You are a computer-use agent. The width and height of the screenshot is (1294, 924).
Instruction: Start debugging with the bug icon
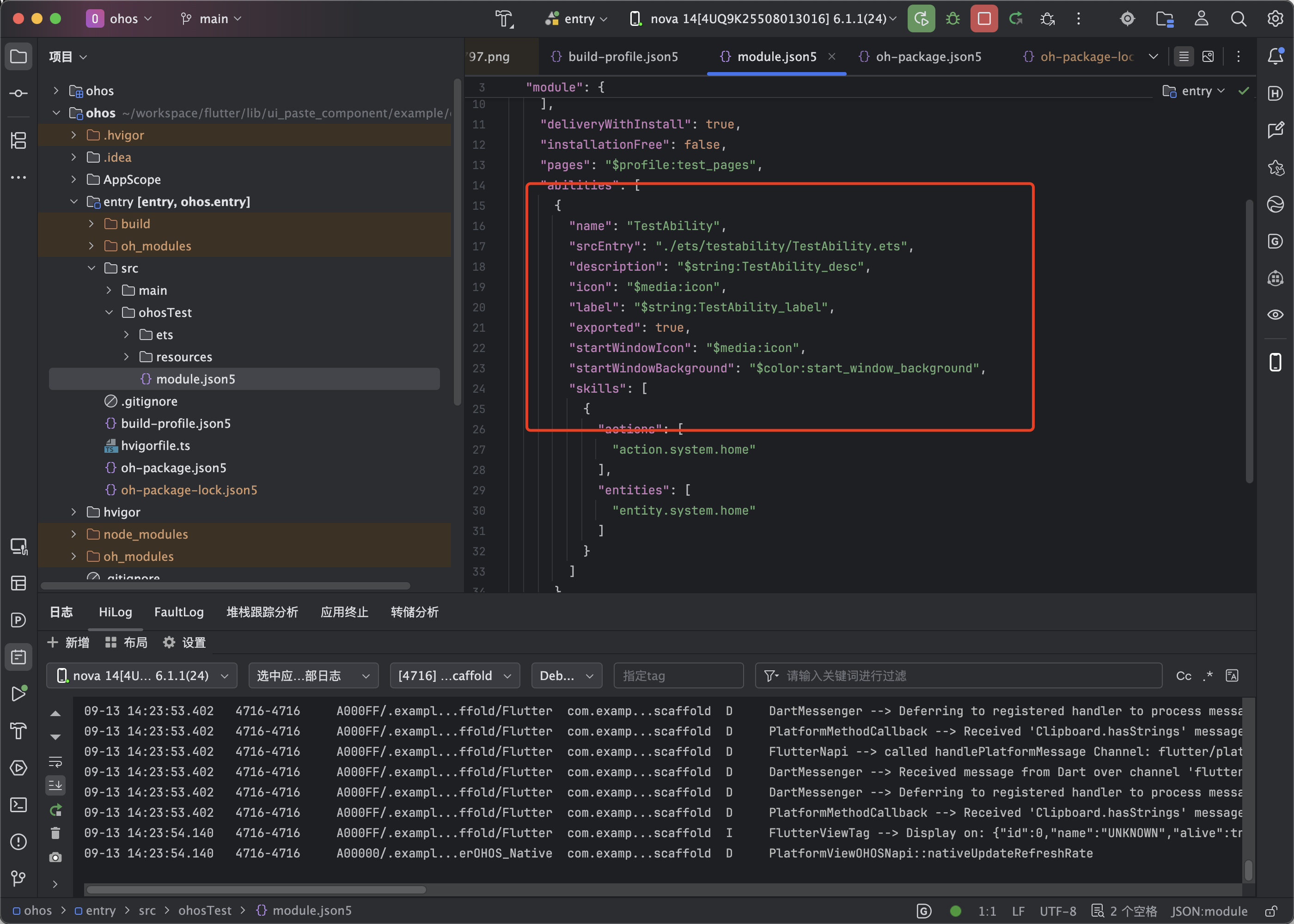[x=952, y=19]
